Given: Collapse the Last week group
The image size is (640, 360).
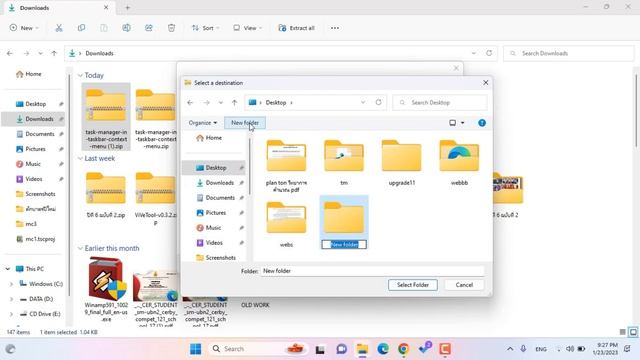Looking at the screenshot, I should [80, 158].
